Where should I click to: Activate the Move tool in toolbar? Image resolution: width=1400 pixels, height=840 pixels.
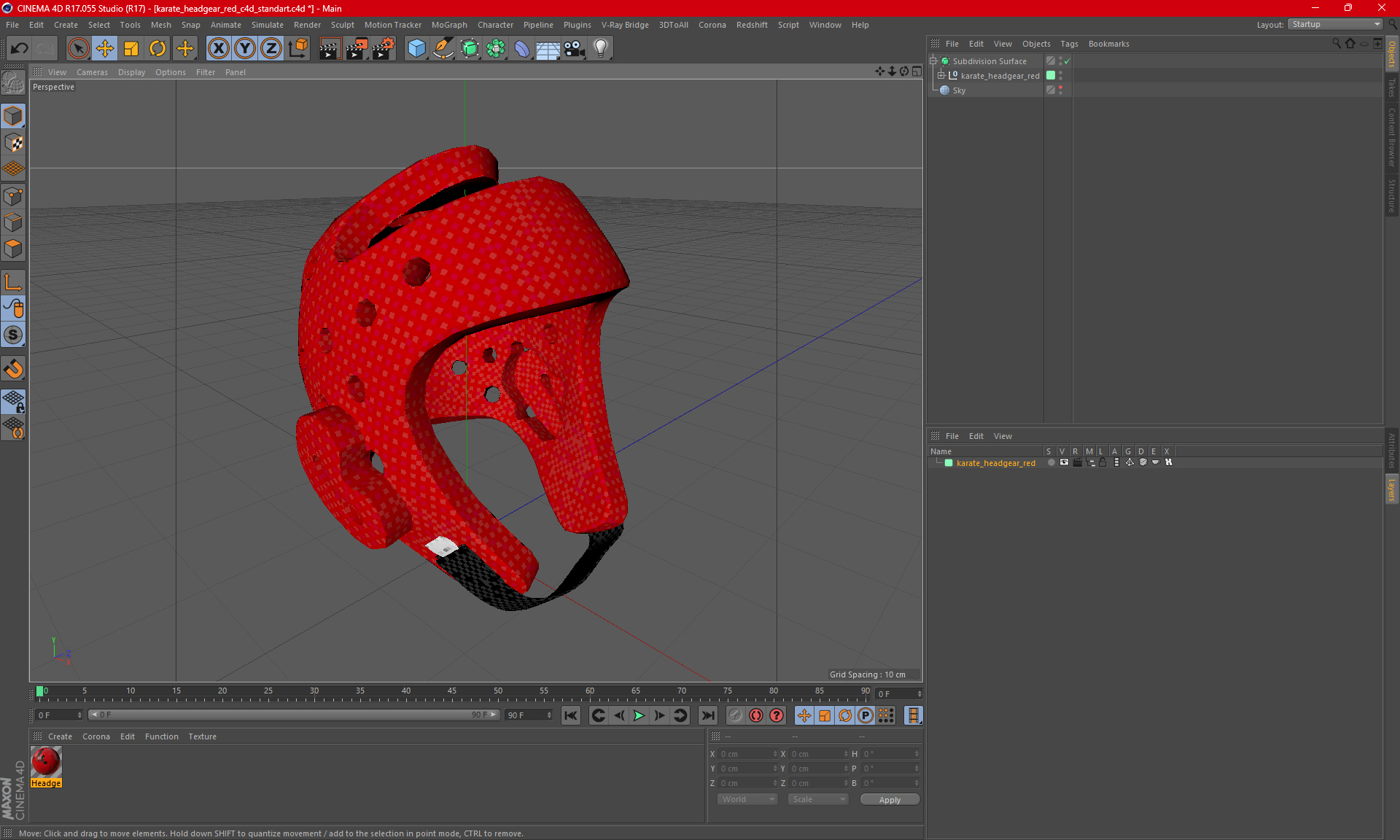click(105, 49)
